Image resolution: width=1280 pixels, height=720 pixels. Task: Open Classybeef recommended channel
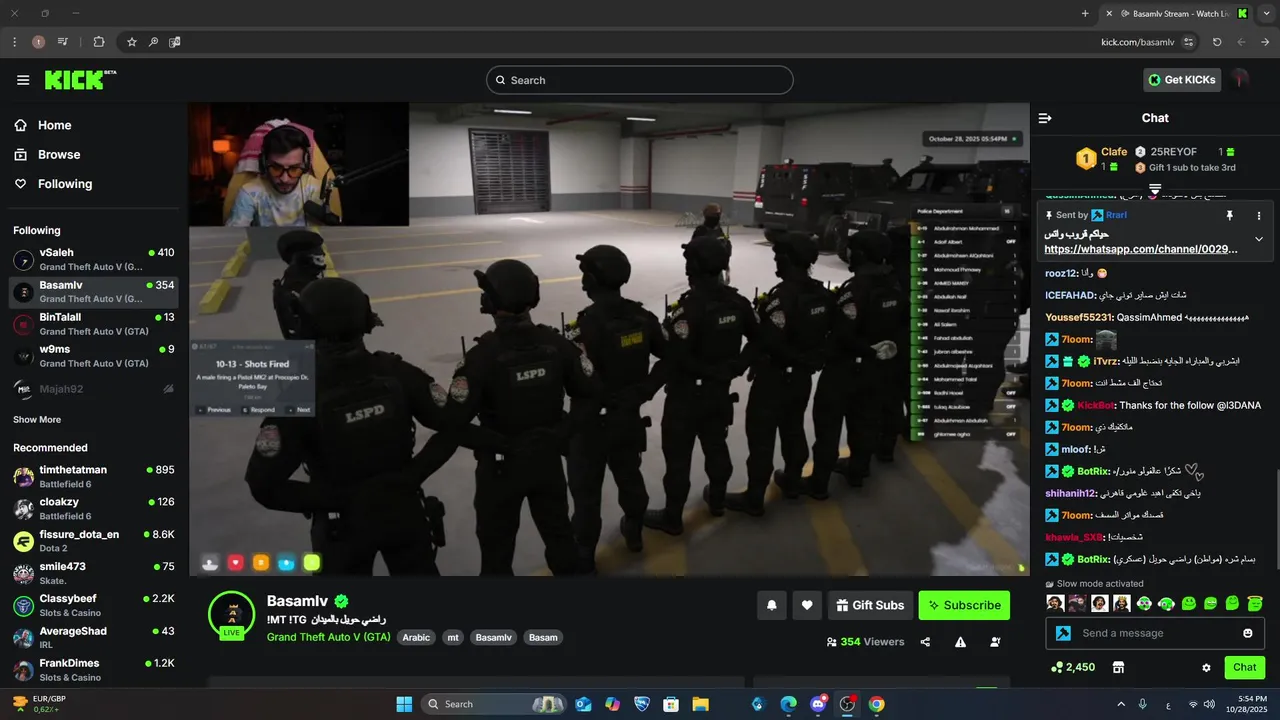click(x=94, y=605)
